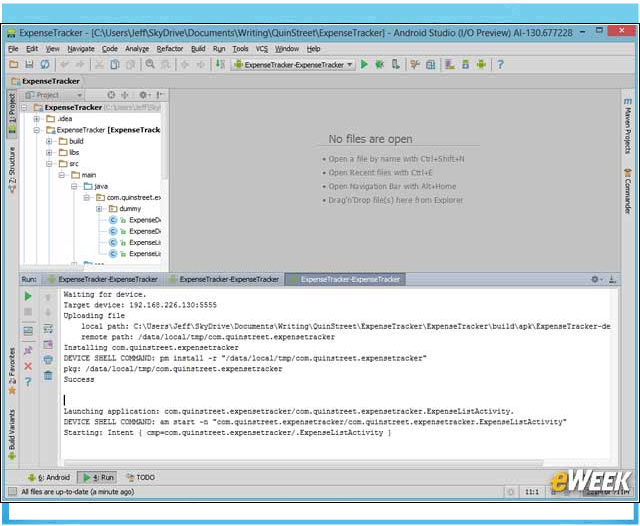The height and width of the screenshot is (526, 640).
Task: Click Collapse All in the Project panel header
Action: pyautogui.click(x=125, y=95)
